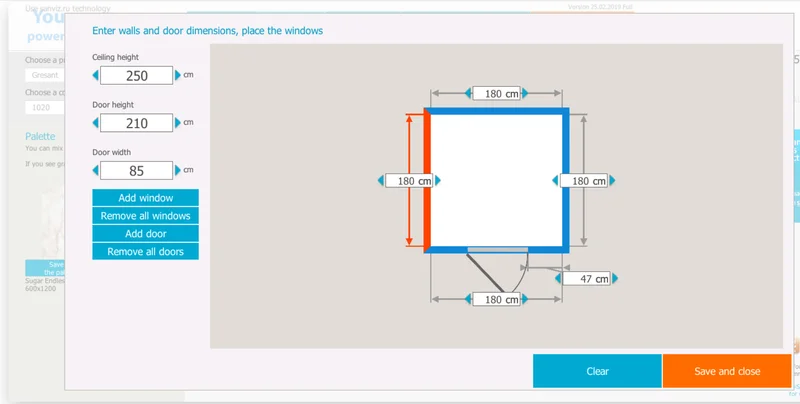The height and width of the screenshot is (404, 800).
Task: Click left arrow beside Ceiling height value
Action: click(x=96, y=75)
